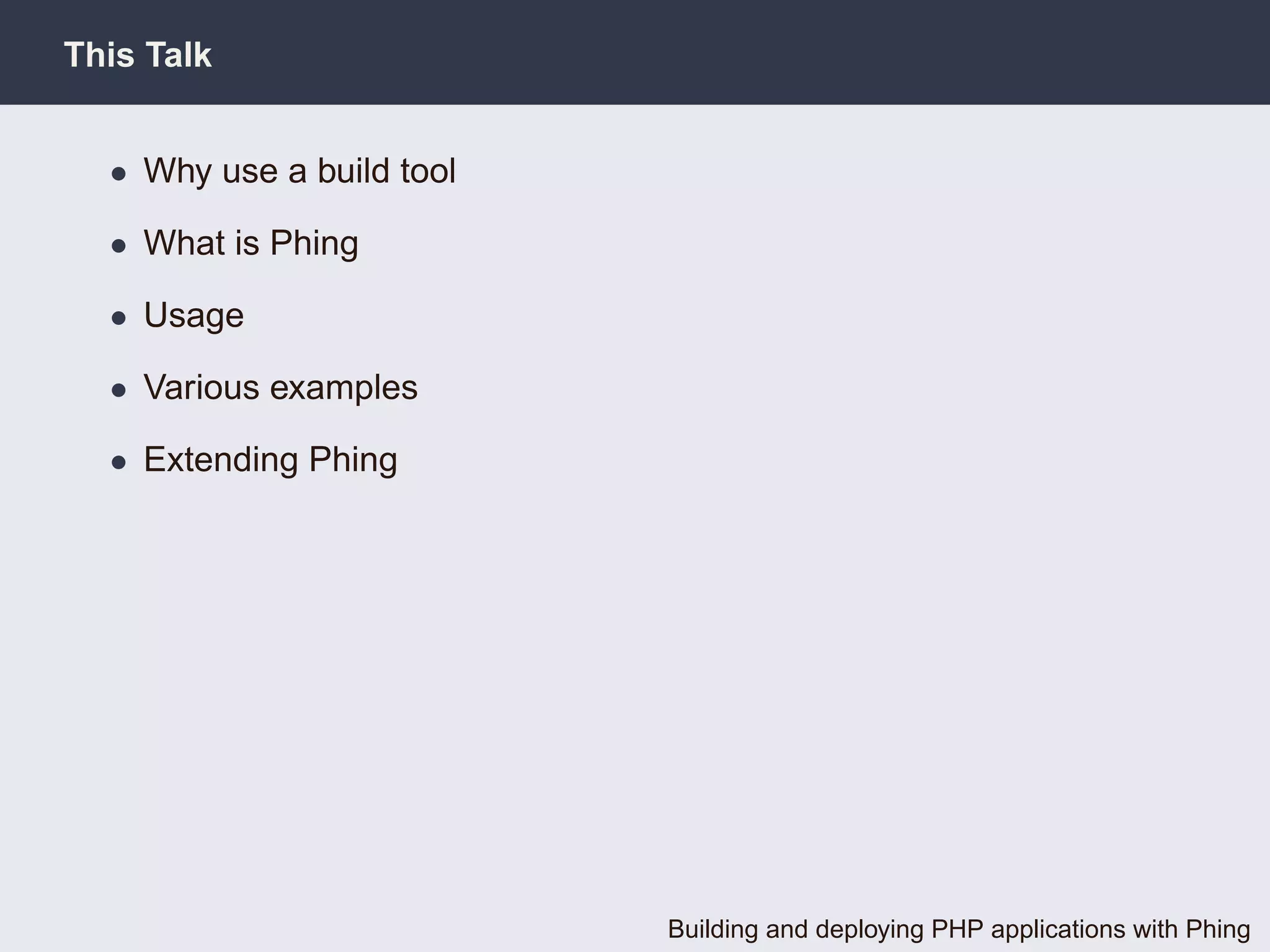Click the word "tool" in first bullet
1270x952 pixels.
428,170
